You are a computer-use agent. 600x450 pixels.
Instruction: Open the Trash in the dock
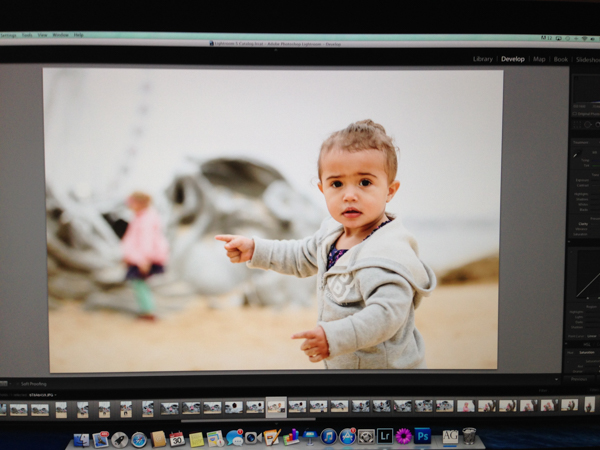click(x=469, y=436)
